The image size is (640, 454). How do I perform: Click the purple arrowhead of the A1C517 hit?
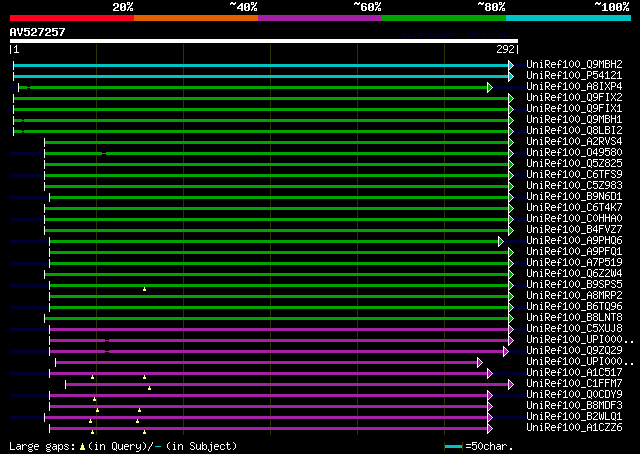click(x=490, y=374)
